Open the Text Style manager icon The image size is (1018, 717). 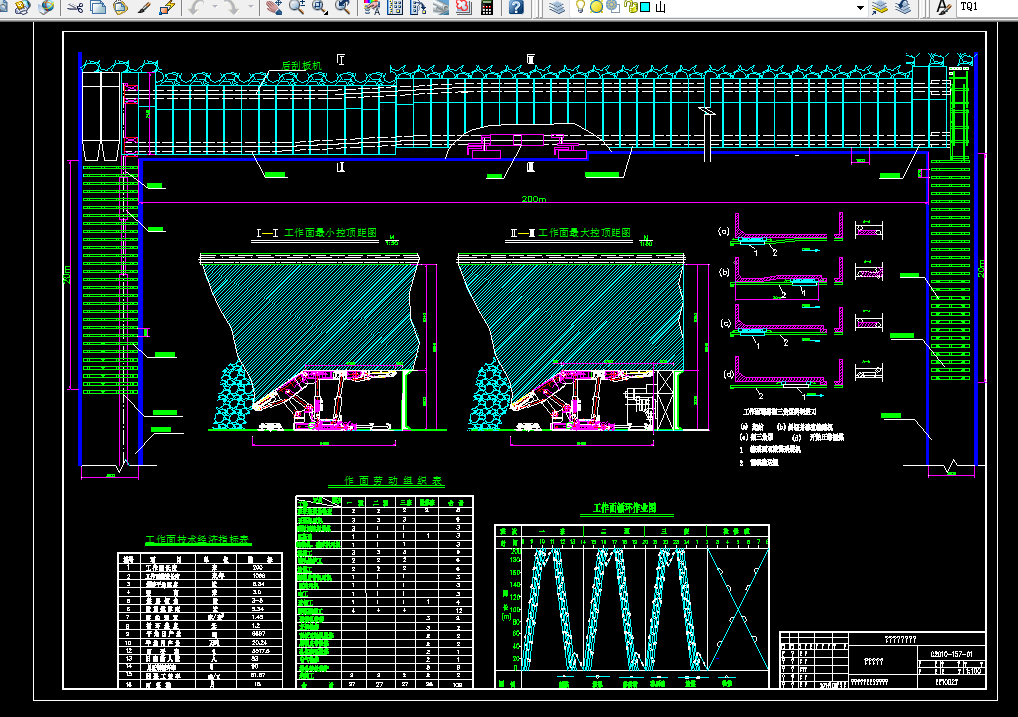(x=943, y=8)
